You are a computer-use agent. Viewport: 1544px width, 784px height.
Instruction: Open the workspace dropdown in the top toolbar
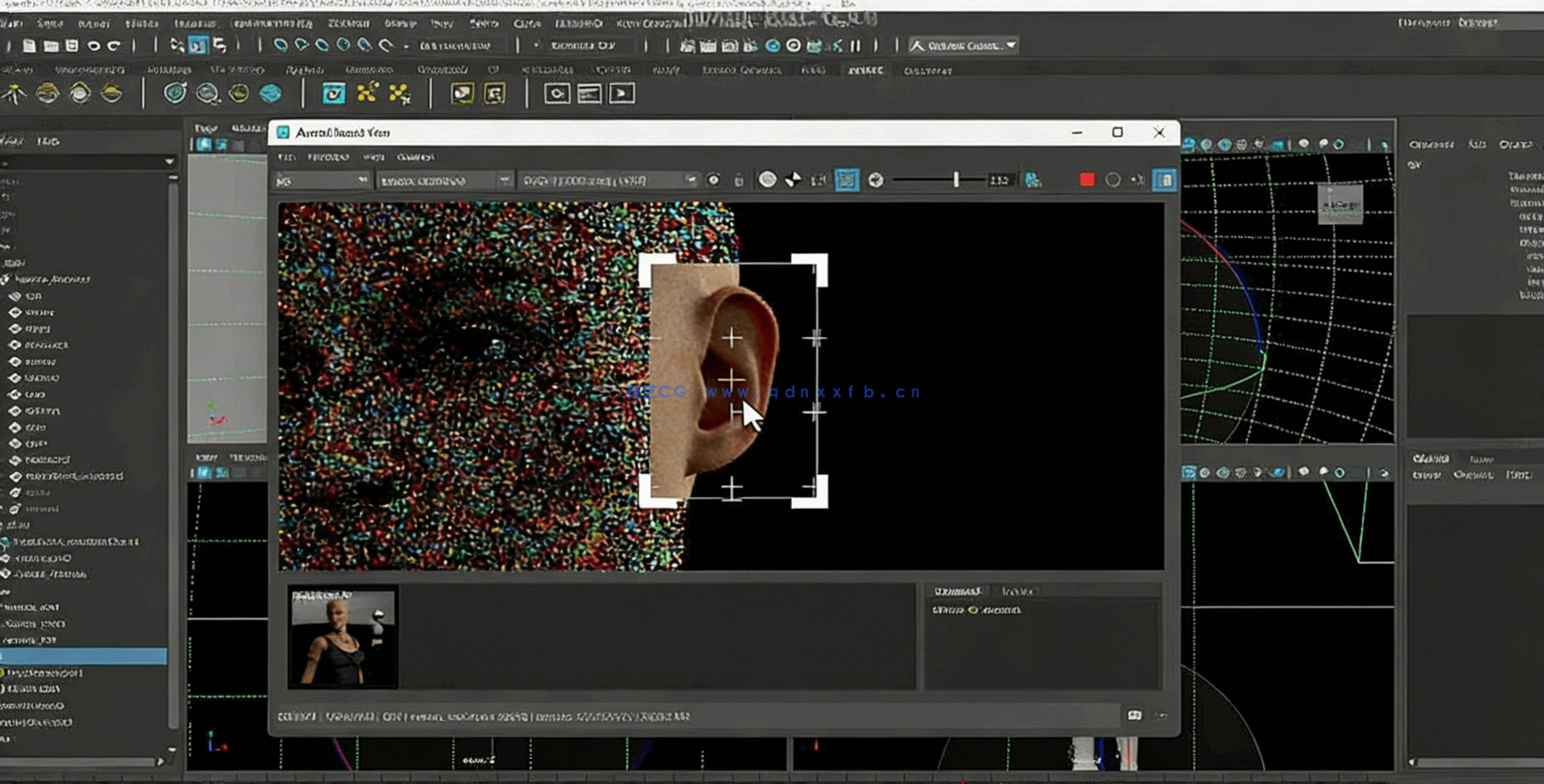pyautogui.click(x=963, y=45)
